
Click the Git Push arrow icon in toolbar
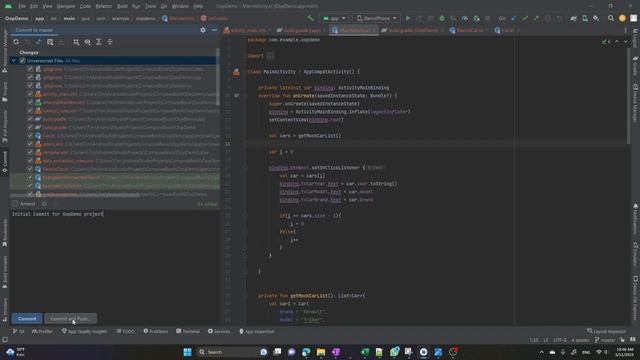pos(536,18)
